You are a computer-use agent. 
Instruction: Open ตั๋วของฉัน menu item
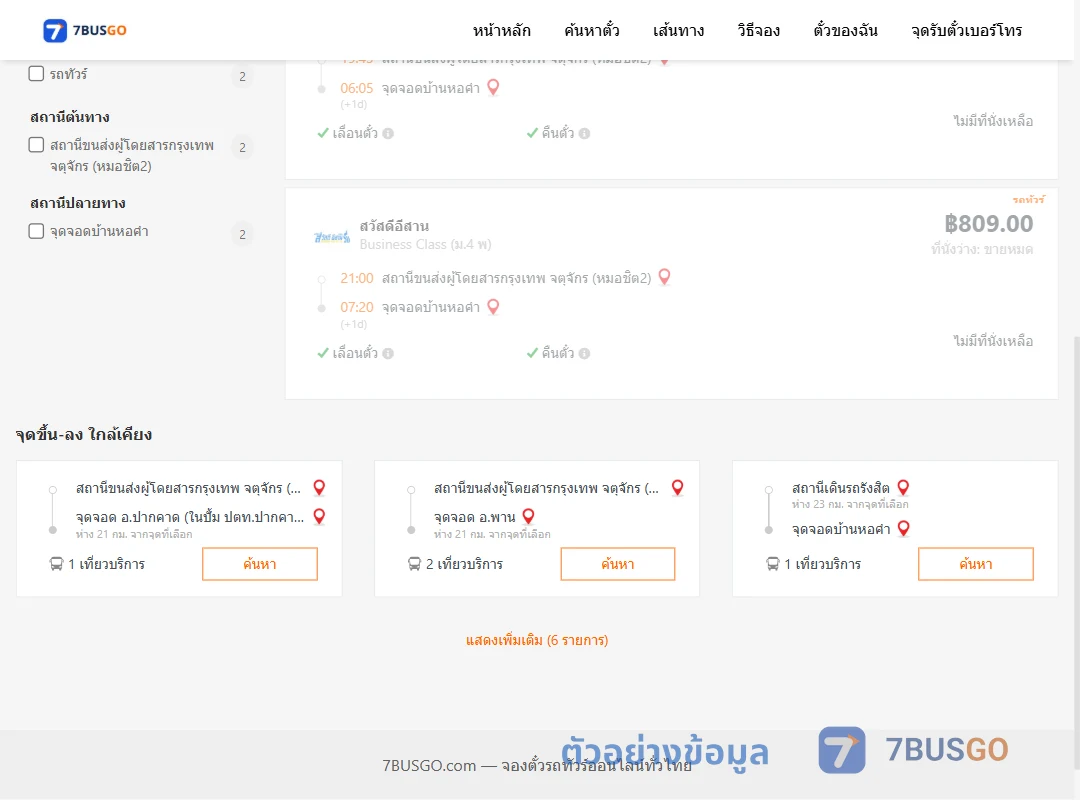pyautogui.click(x=845, y=30)
